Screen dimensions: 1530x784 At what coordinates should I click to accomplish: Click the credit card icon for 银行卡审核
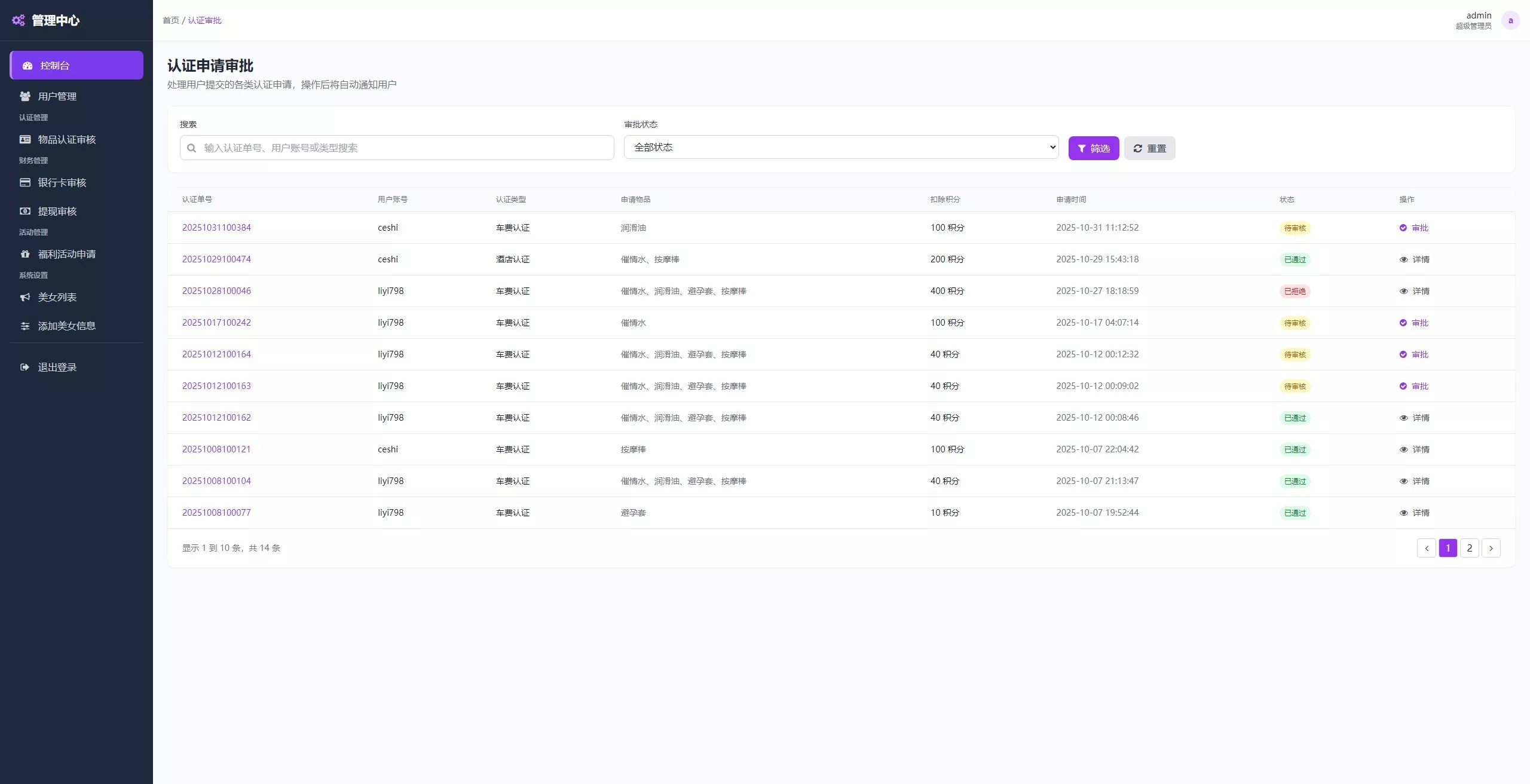point(25,182)
